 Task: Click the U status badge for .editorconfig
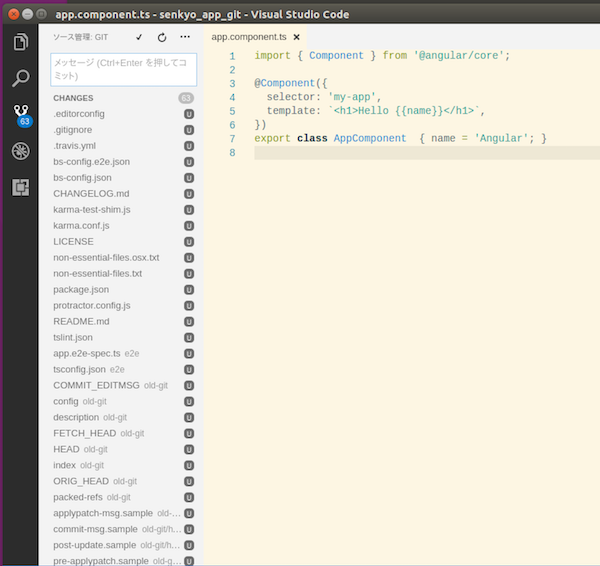pyautogui.click(x=189, y=114)
